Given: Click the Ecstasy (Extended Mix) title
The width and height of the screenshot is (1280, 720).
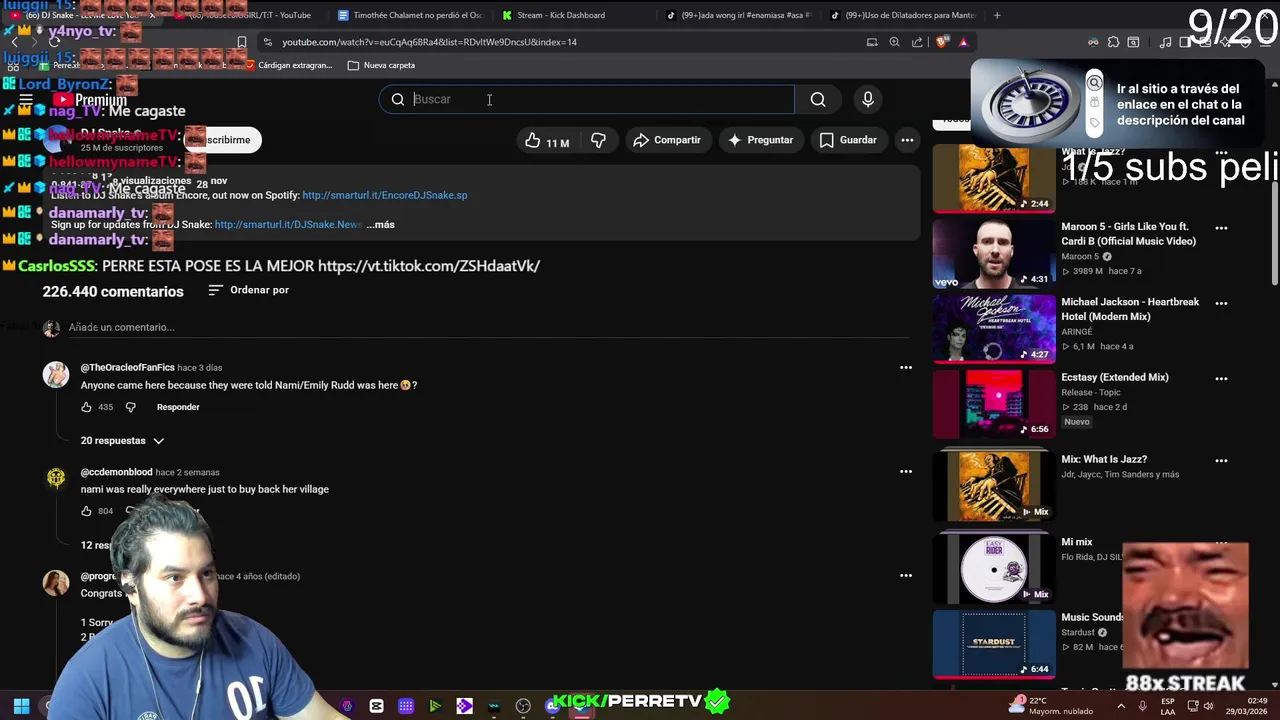Looking at the screenshot, I should click(1115, 377).
